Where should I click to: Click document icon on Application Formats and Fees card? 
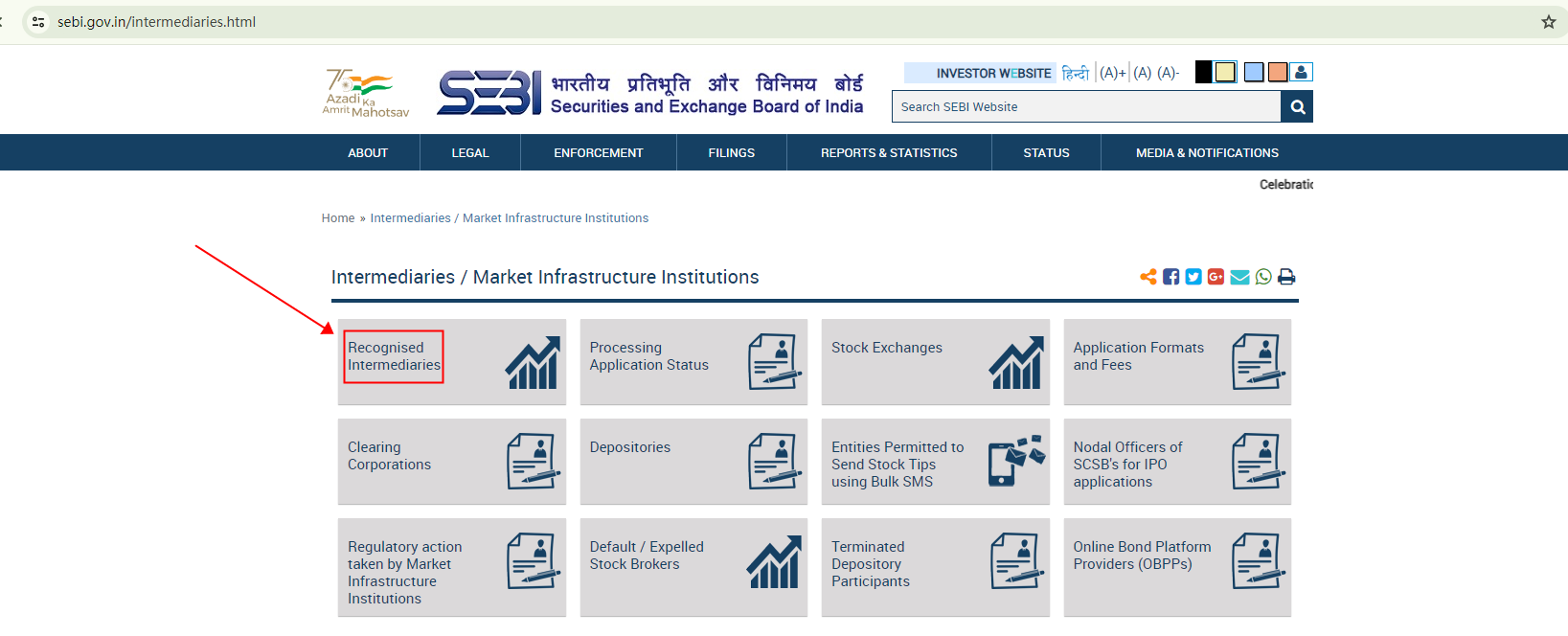[x=1259, y=362]
